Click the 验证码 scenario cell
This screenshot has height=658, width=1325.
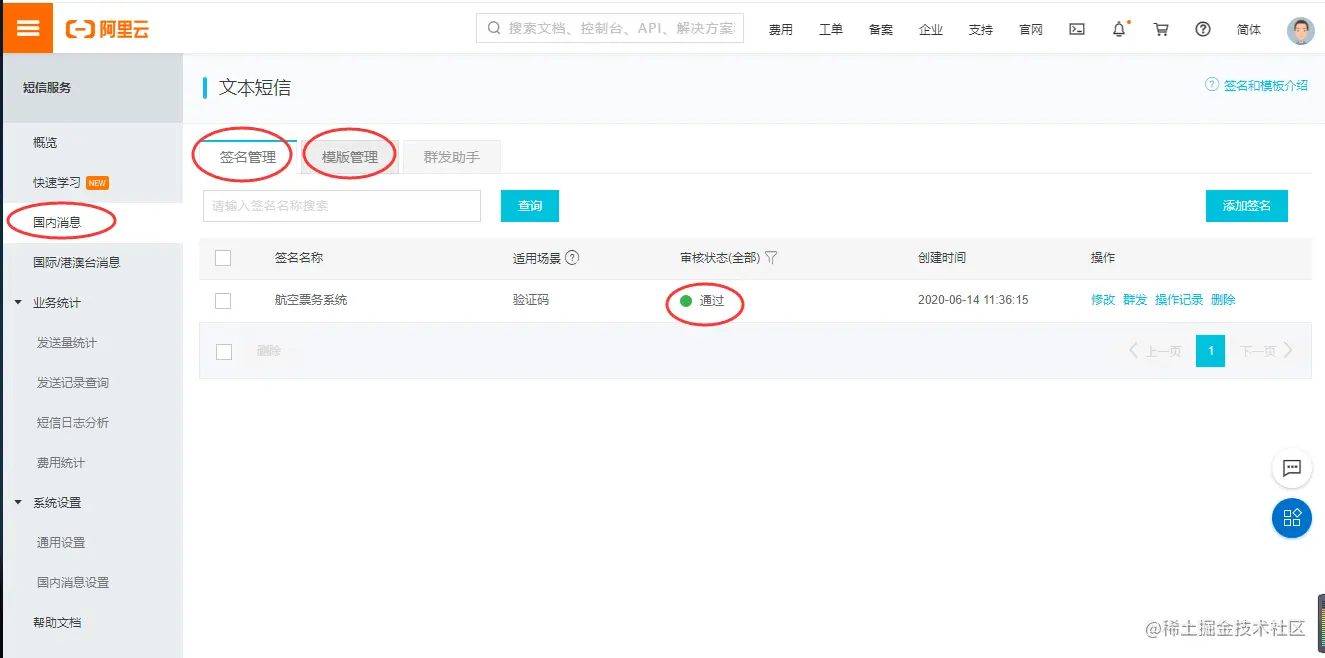point(531,300)
